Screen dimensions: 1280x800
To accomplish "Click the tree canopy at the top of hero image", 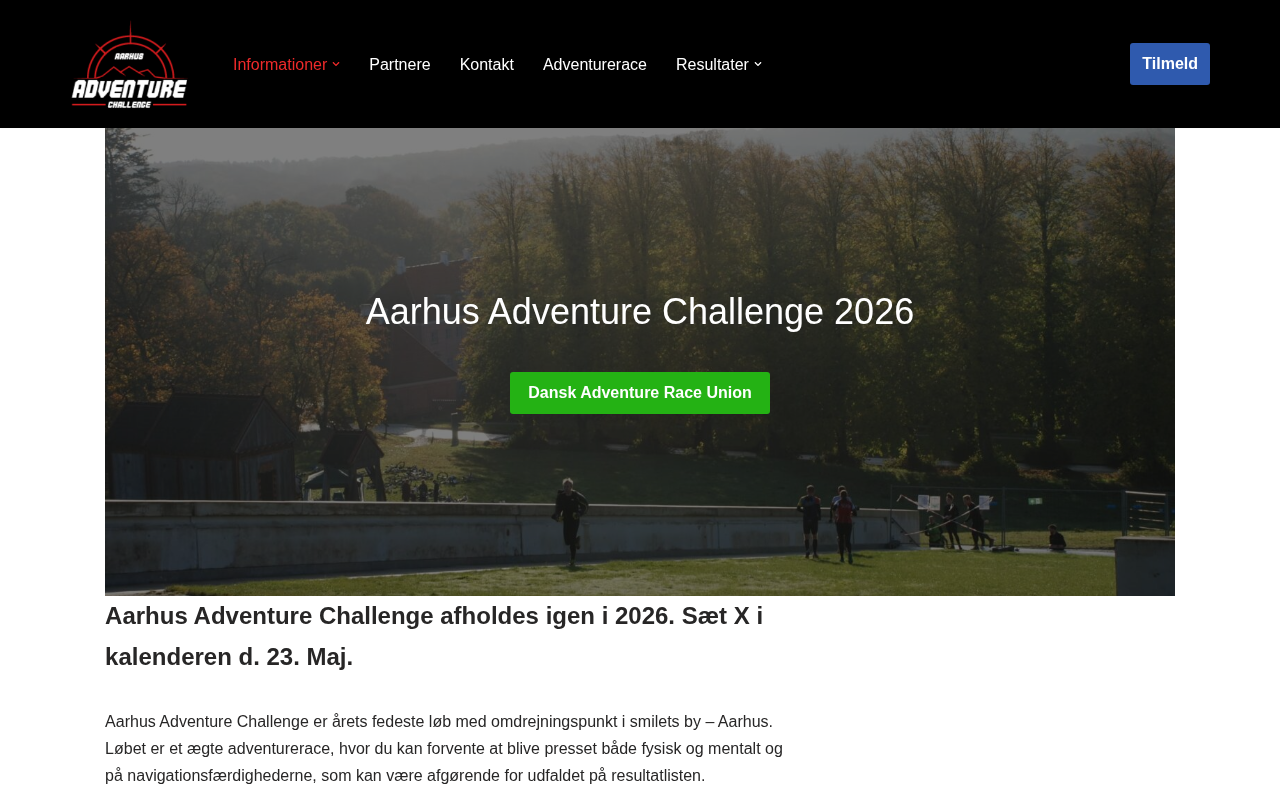I will point(640,200).
